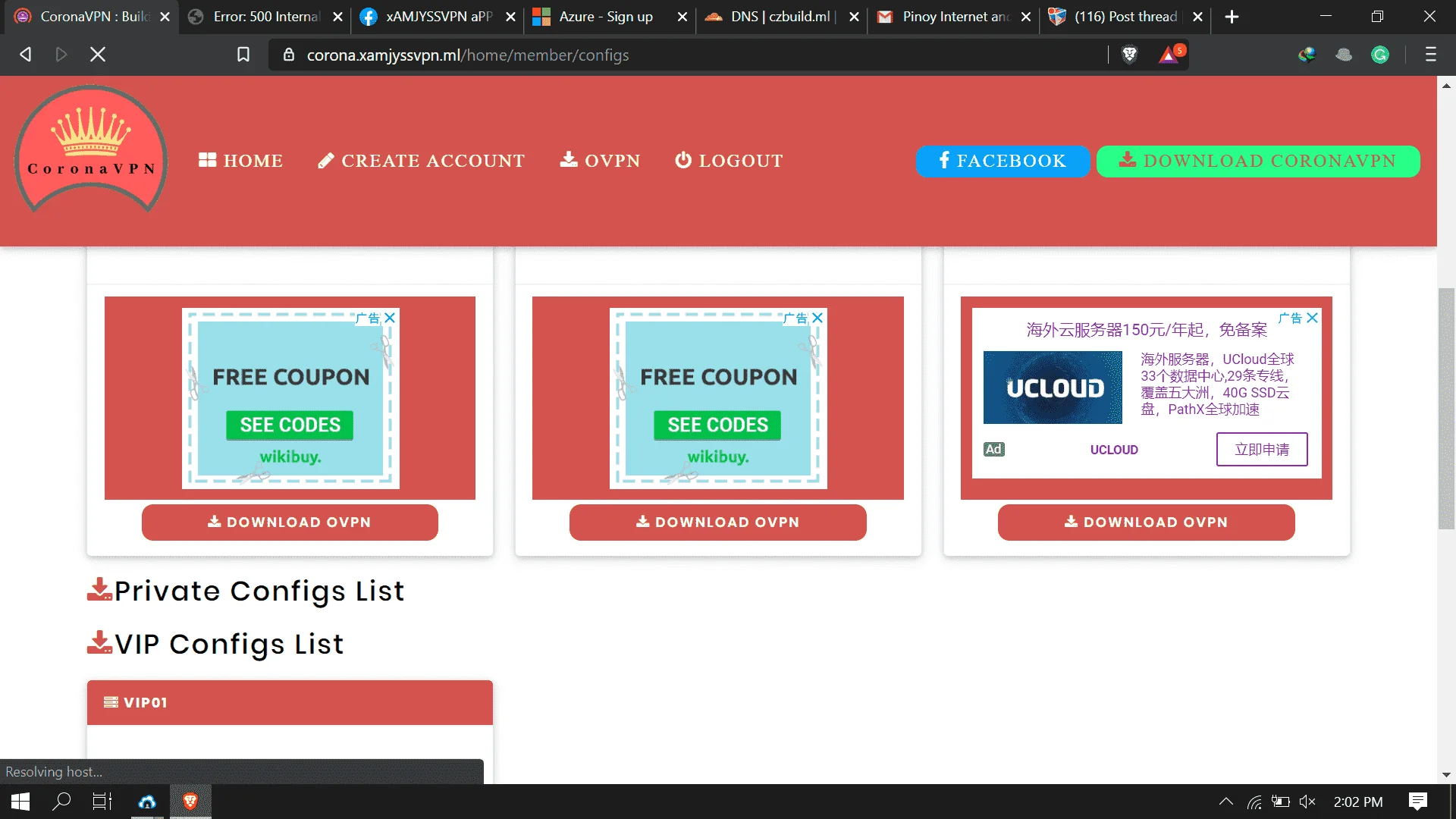Open the Action Center notifications

click(x=1418, y=802)
